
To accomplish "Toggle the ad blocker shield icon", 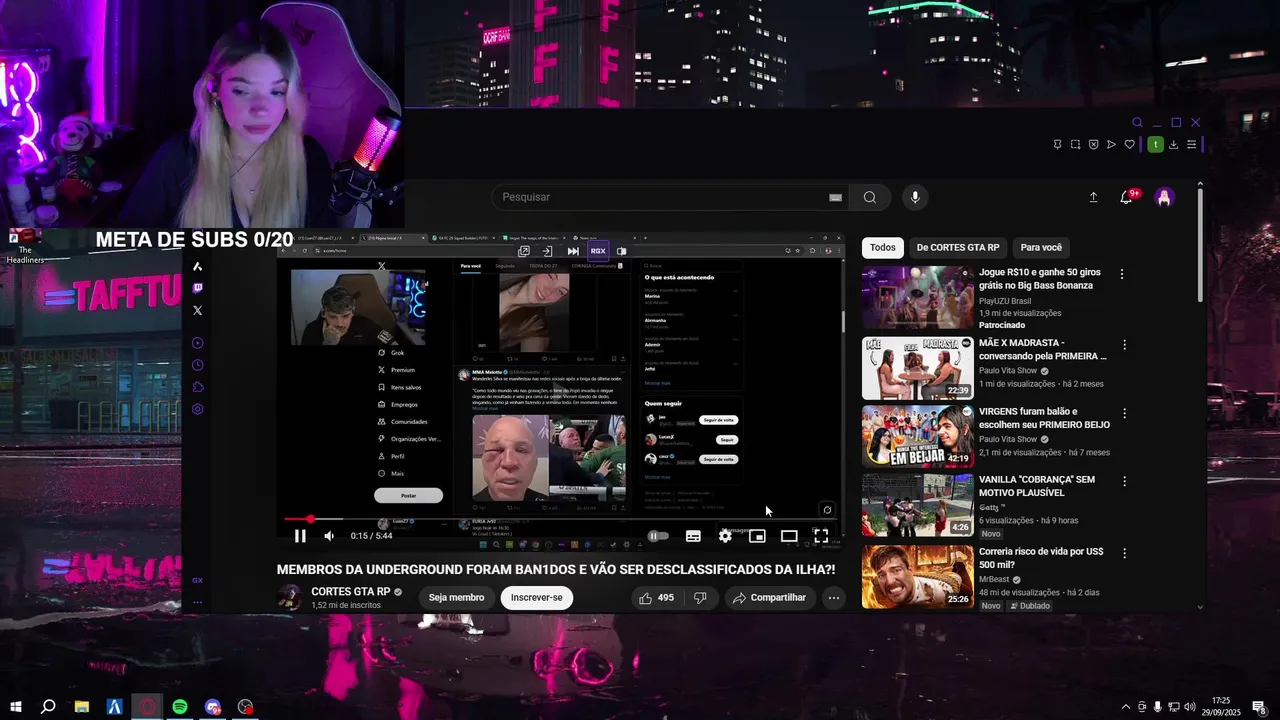I will [1093, 145].
